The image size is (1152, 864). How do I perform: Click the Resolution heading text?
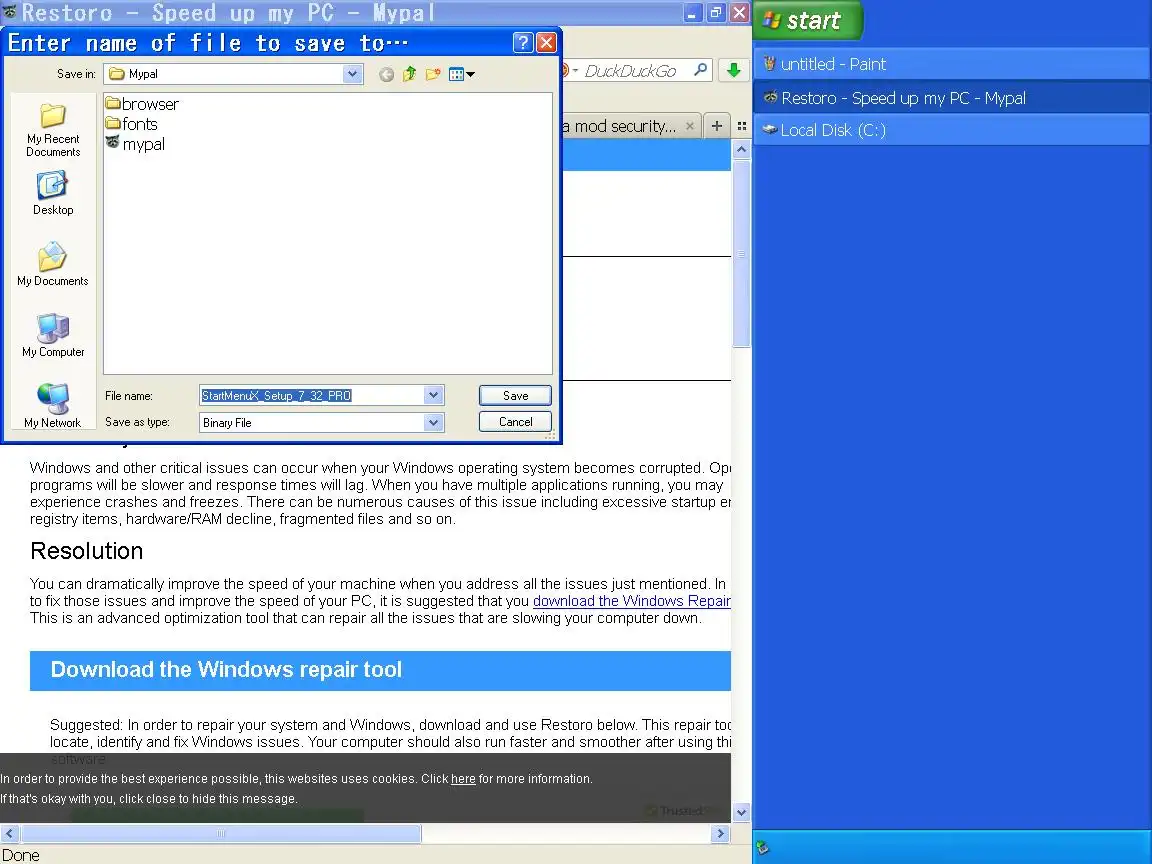[x=87, y=551]
